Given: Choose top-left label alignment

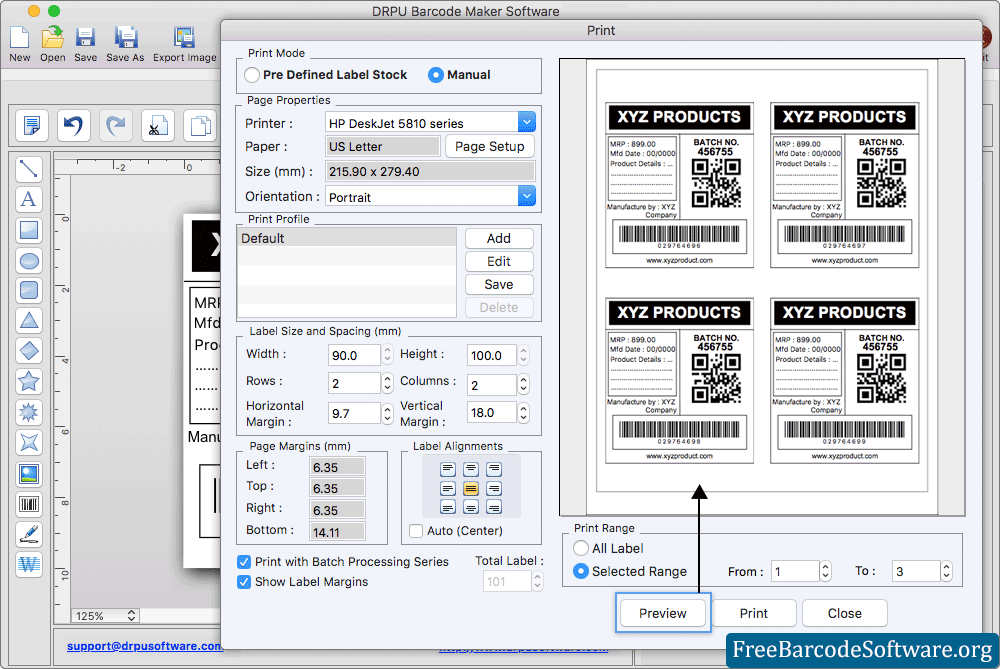Looking at the screenshot, I should pos(448,470).
